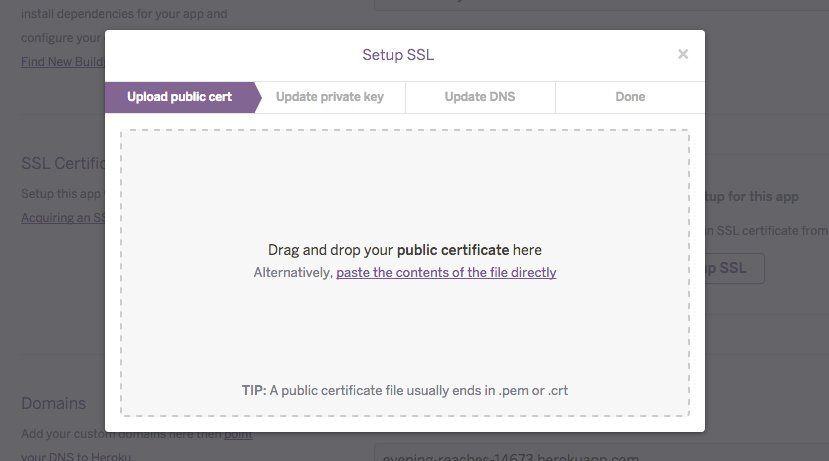Open the Find New Buildpacks link
Screen dimensions: 829x461
(62, 62)
